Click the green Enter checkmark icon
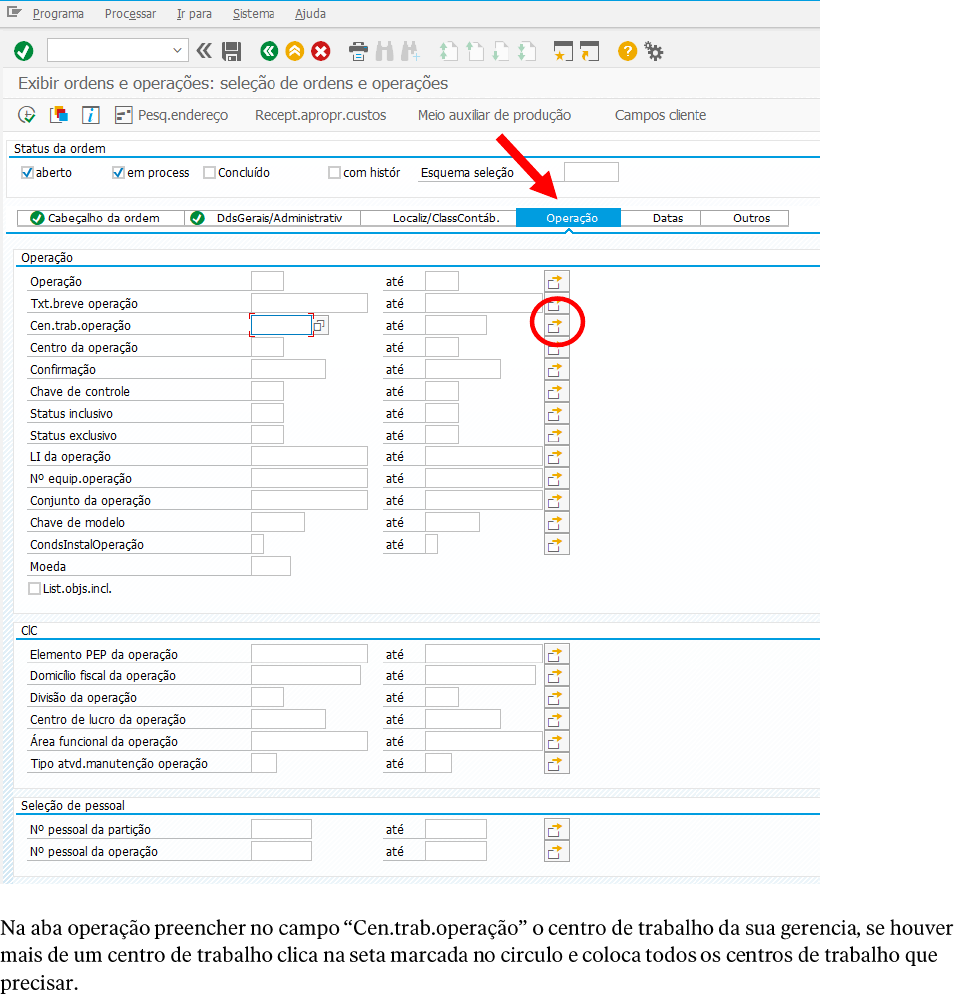The height and width of the screenshot is (995, 967). pos(24,51)
